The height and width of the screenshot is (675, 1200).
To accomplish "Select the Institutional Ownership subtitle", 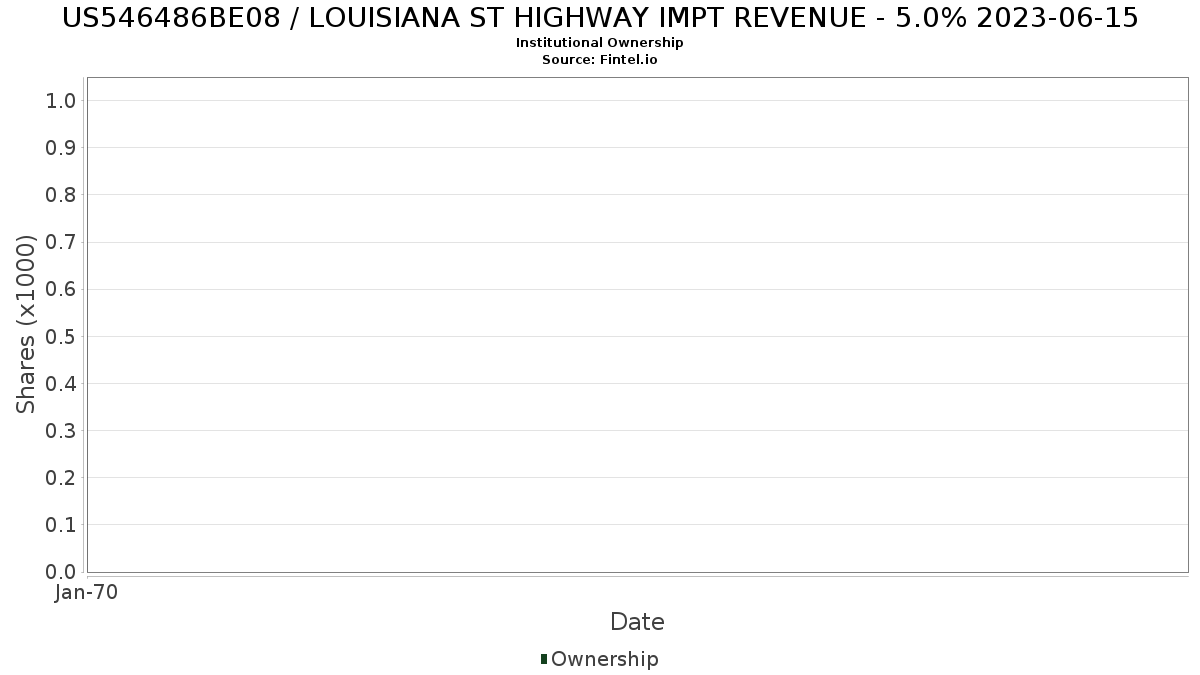I will [600, 43].
